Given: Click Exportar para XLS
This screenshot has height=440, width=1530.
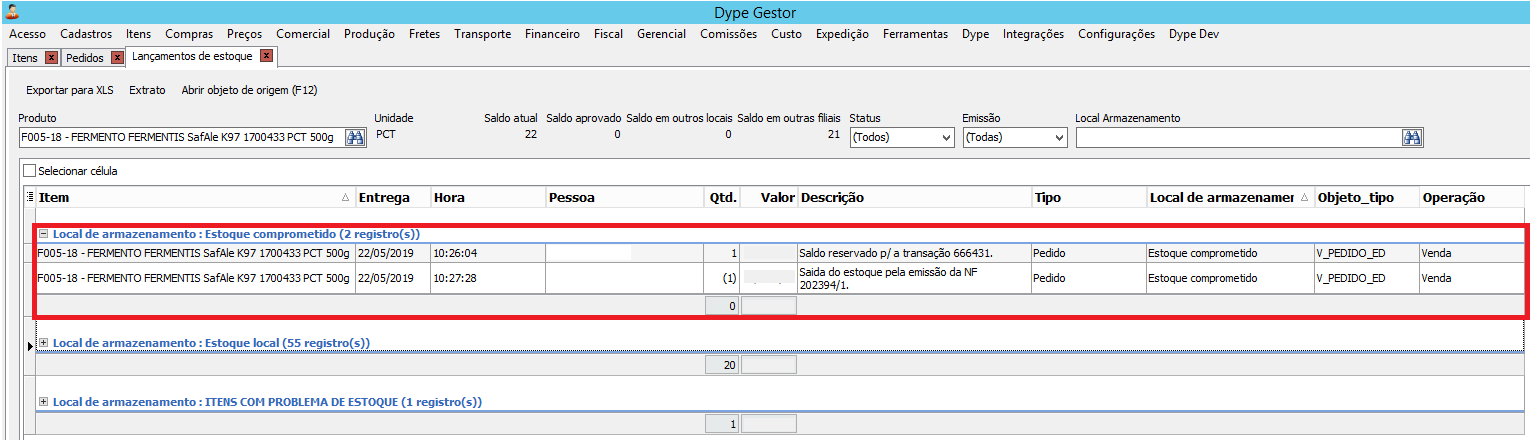Looking at the screenshot, I should (x=70, y=90).
